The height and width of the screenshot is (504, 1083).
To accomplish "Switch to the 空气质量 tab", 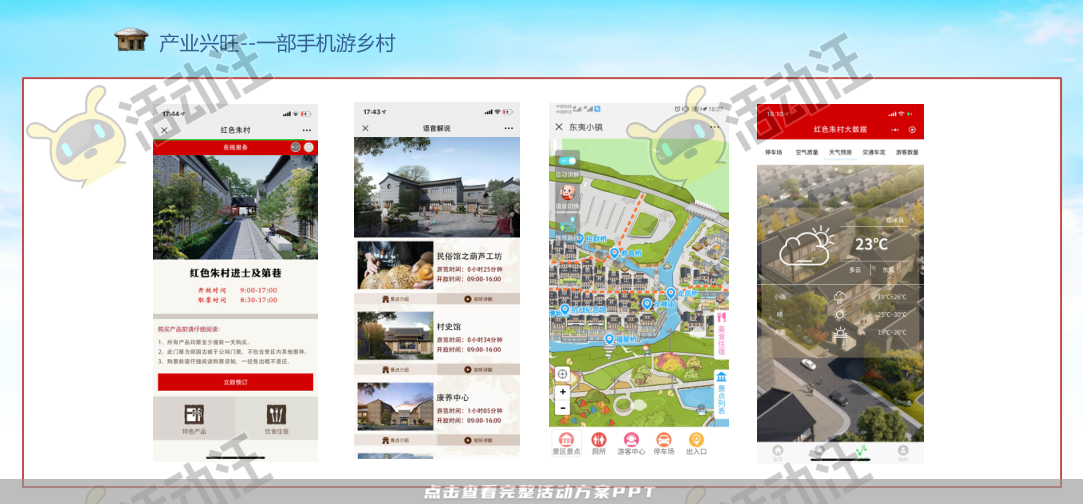I will click(x=807, y=153).
